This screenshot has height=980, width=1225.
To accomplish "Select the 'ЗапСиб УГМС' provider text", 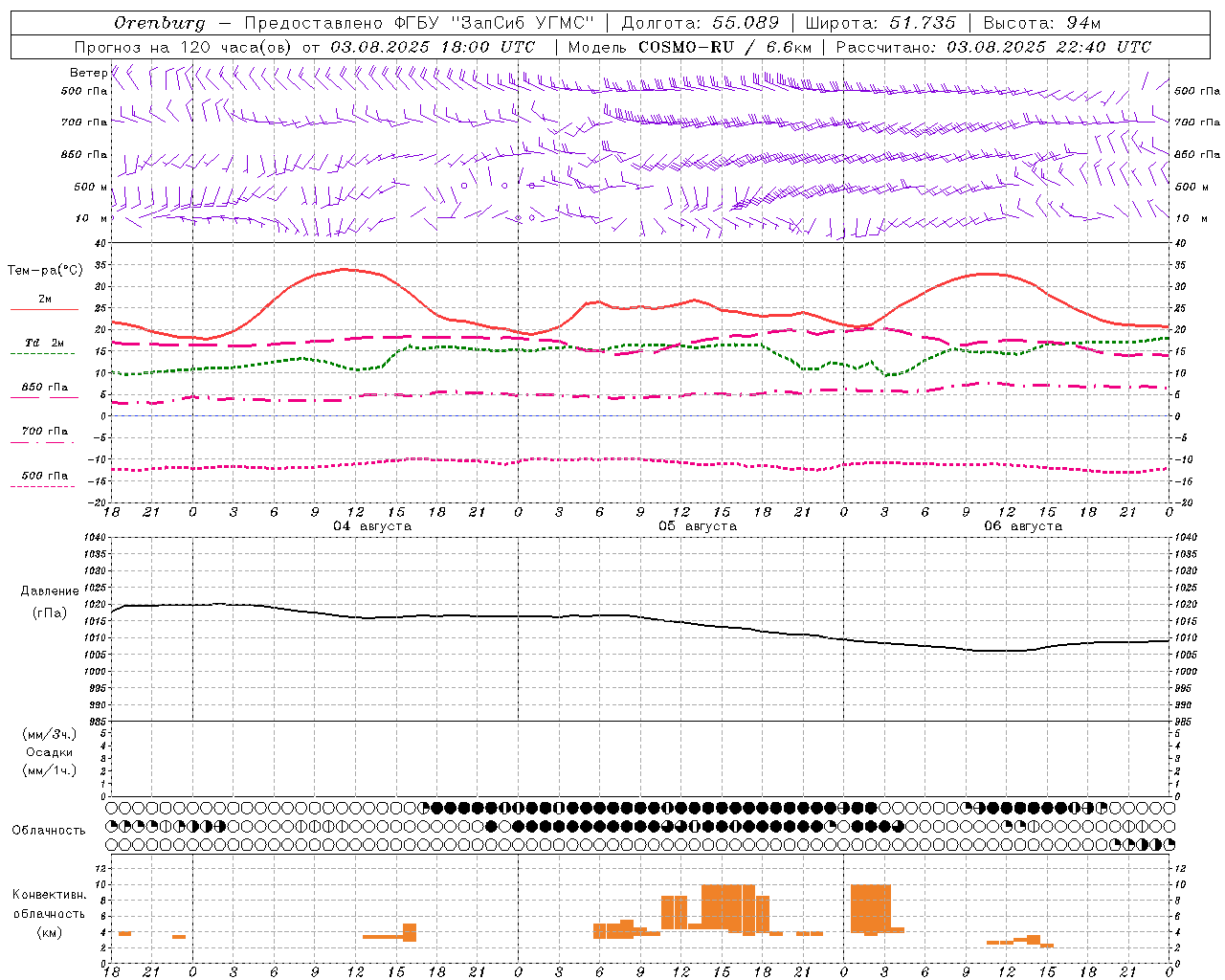I will point(523,23).
